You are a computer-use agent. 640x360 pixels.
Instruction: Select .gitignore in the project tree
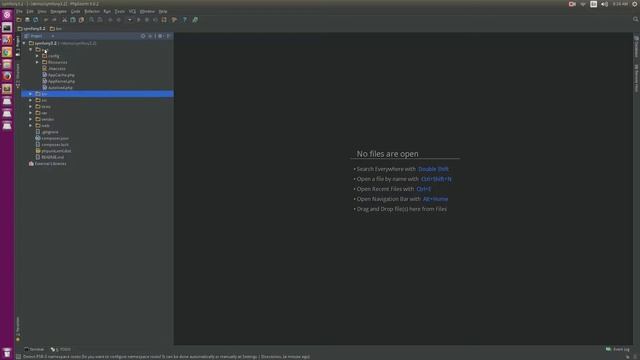coord(50,132)
